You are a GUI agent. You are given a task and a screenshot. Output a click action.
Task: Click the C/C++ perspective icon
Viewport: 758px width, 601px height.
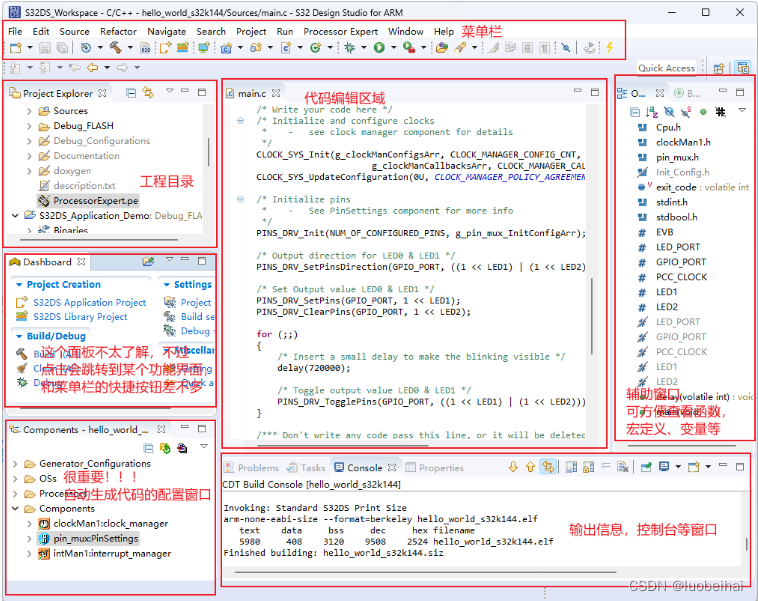coord(743,68)
